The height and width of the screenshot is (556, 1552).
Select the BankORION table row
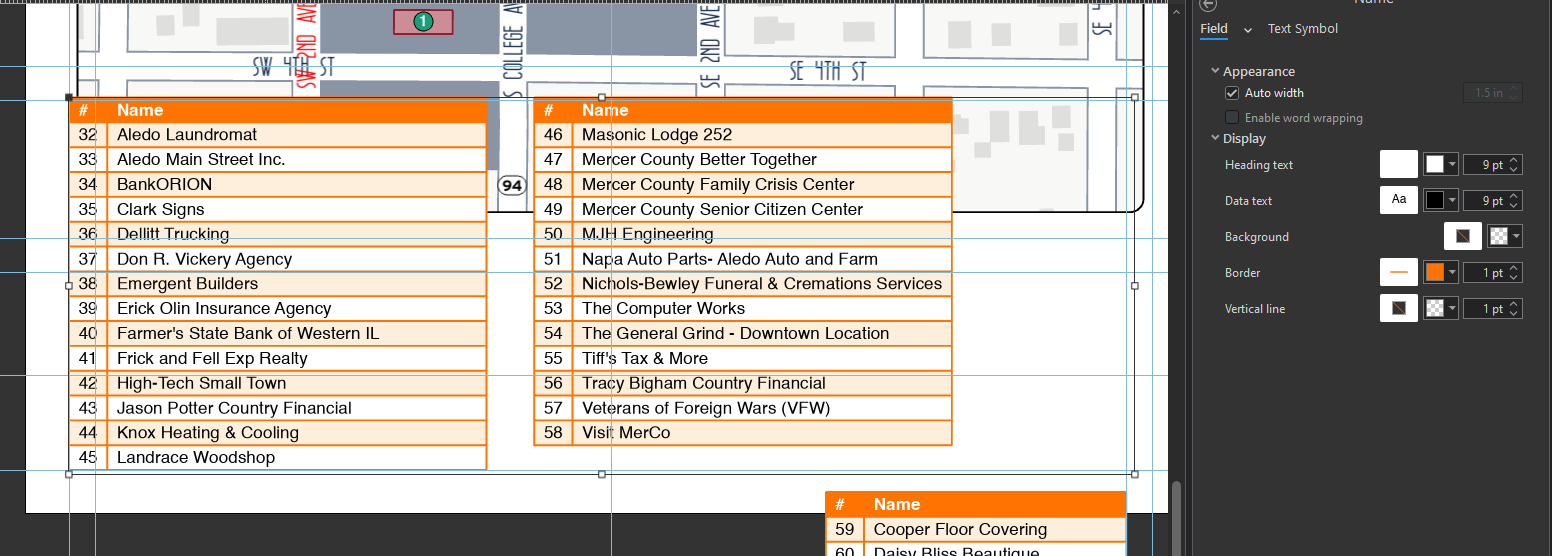pyautogui.click(x=278, y=184)
